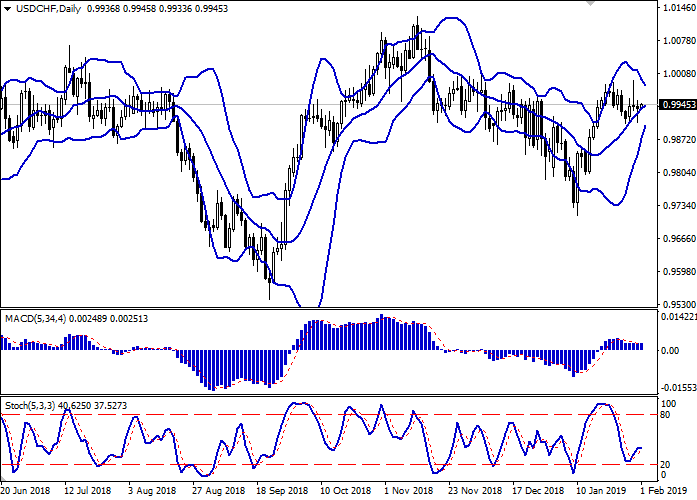Screen dimensions: 697x500
Task: Click the 10 Oct 2018 date label
Action: [x=346, y=491]
